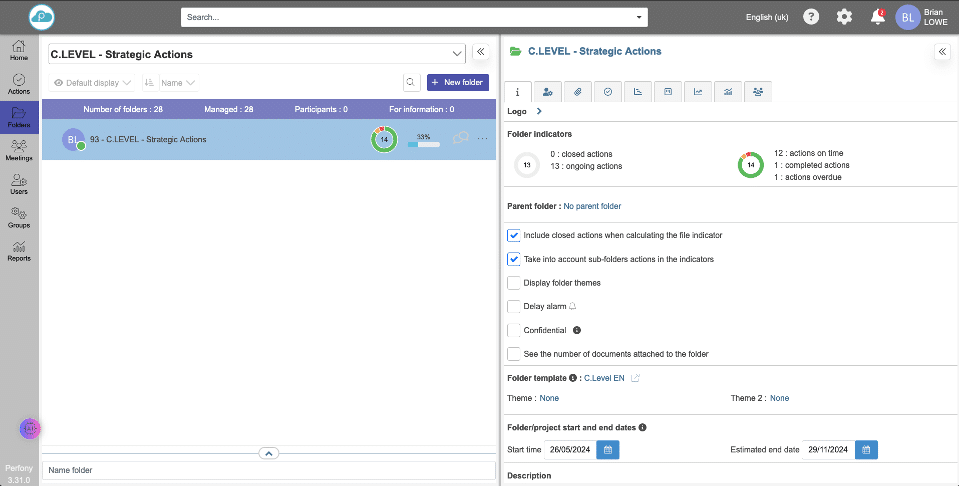
Task: Click the folder list search icon
Action: coord(410,83)
